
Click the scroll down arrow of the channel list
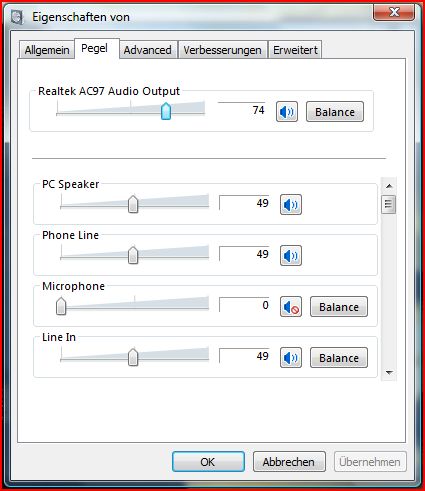click(x=389, y=372)
